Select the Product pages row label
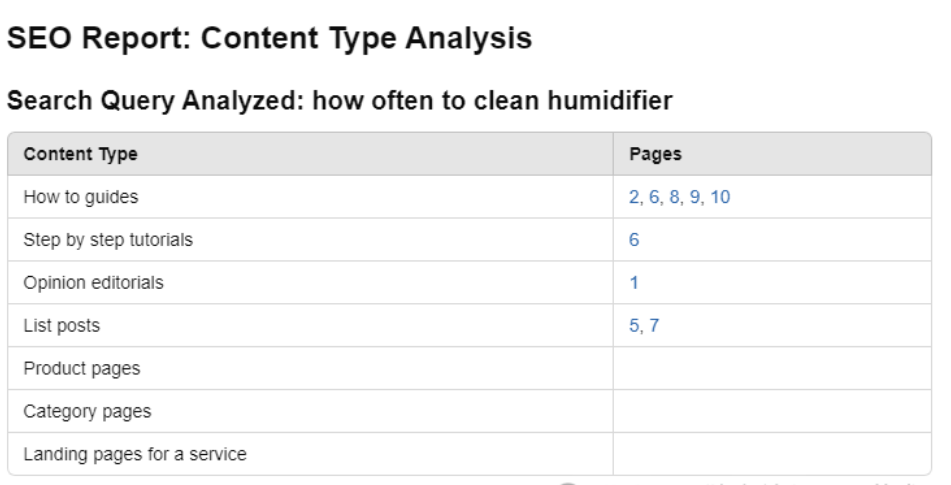Image resolution: width=951 pixels, height=485 pixels. click(x=81, y=369)
